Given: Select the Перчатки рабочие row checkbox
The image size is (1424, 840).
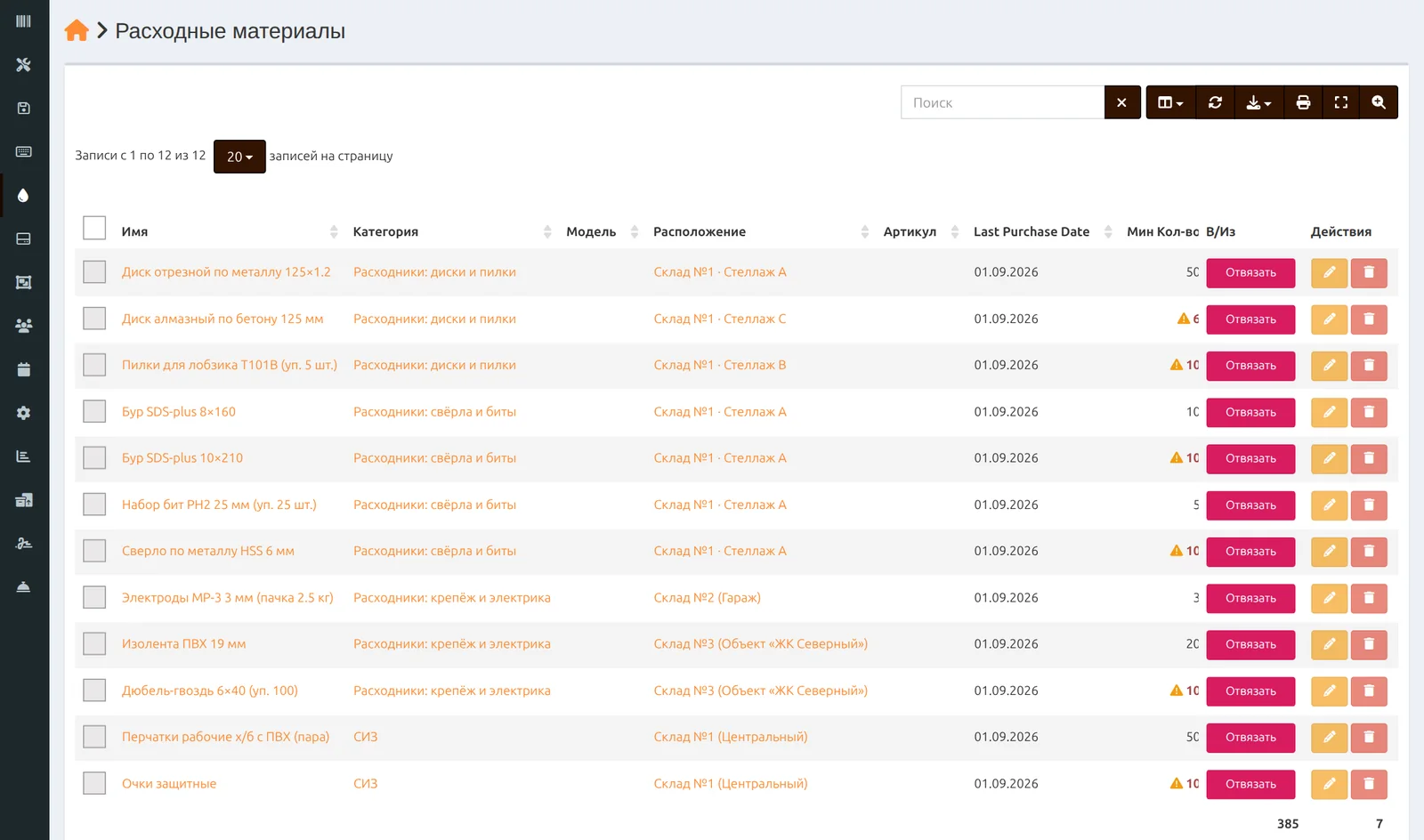Looking at the screenshot, I should (x=94, y=737).
